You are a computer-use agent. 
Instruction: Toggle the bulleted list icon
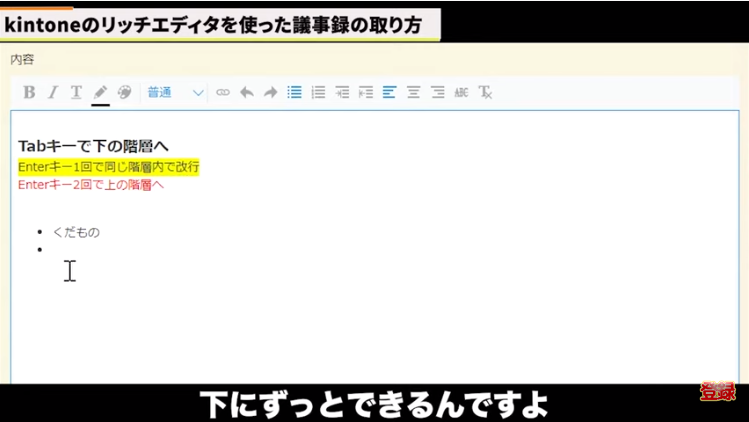point(294,92)
